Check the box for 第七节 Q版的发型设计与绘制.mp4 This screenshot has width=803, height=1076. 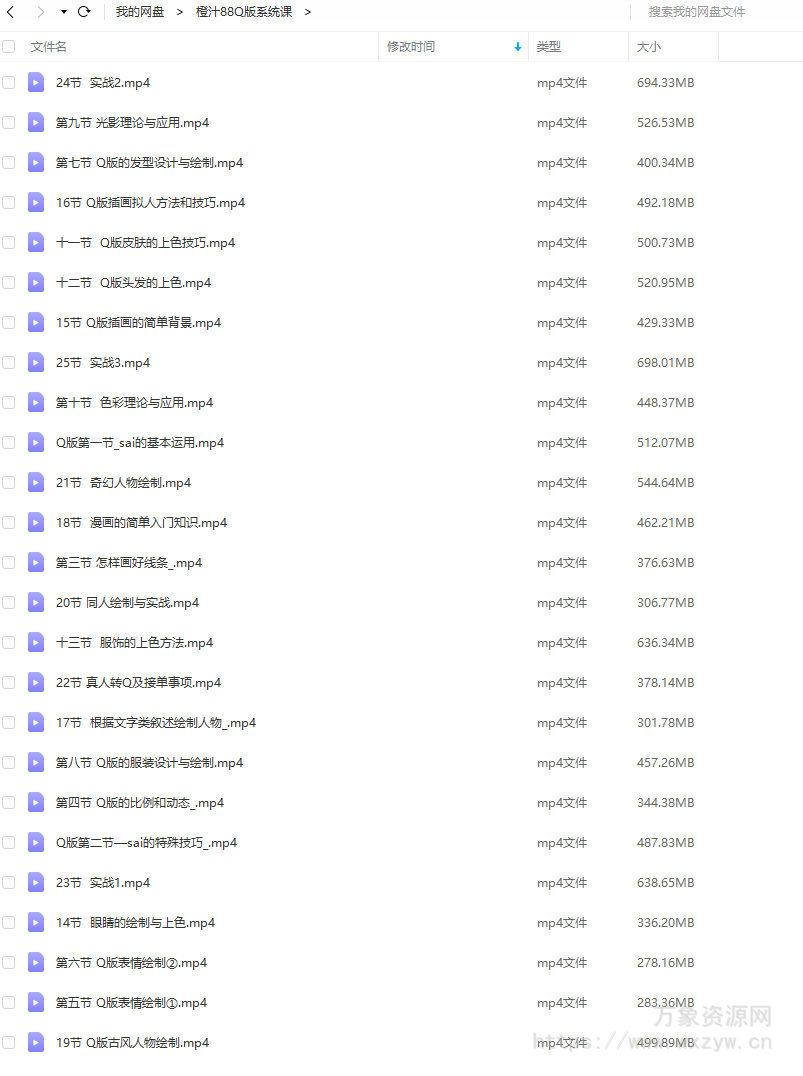[x=9, y=163]
